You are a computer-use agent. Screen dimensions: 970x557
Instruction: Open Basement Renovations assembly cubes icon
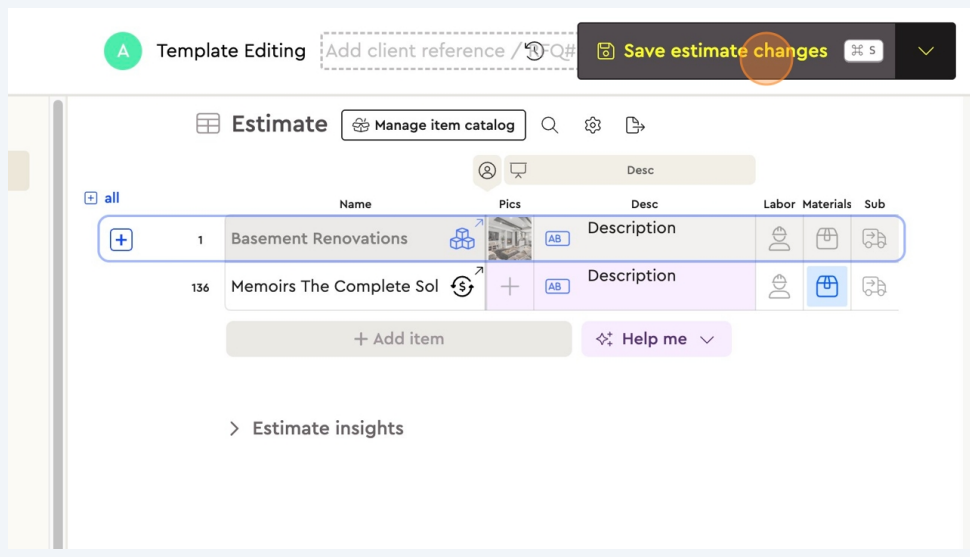[462, 239]
